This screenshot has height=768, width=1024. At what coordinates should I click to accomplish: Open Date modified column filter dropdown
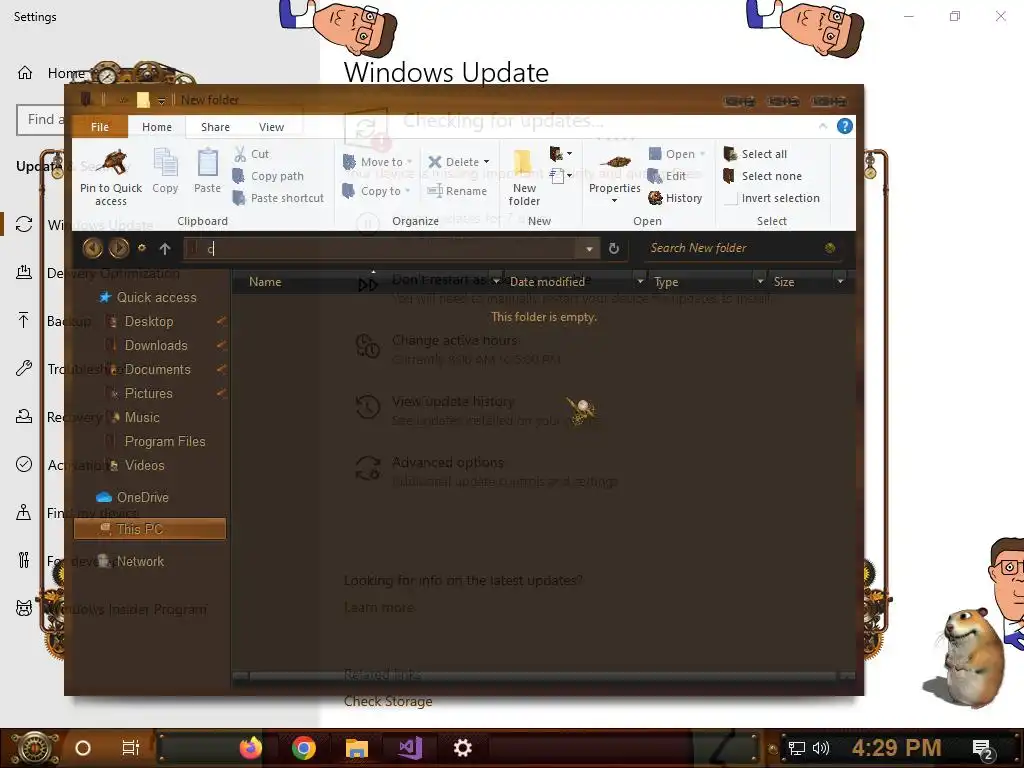(x=640, y=281)
